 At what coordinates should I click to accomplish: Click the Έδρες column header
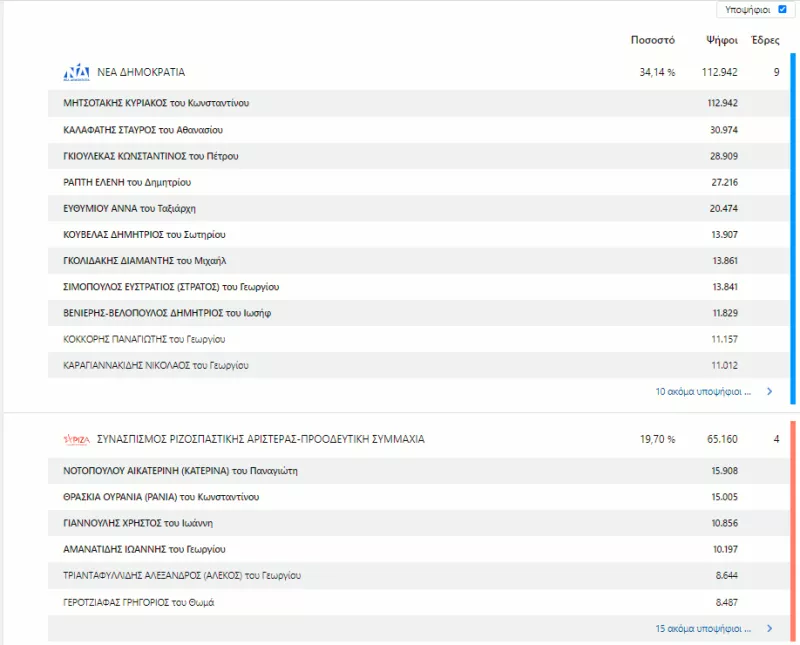click(x=765, y=40)
